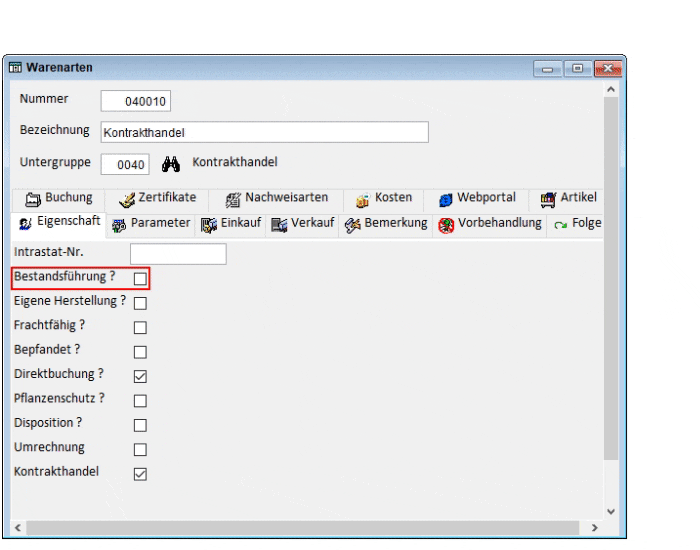This screenshot has height=550, width=700.
Task: Open the Buchung tab
Action: click(59, 199)
